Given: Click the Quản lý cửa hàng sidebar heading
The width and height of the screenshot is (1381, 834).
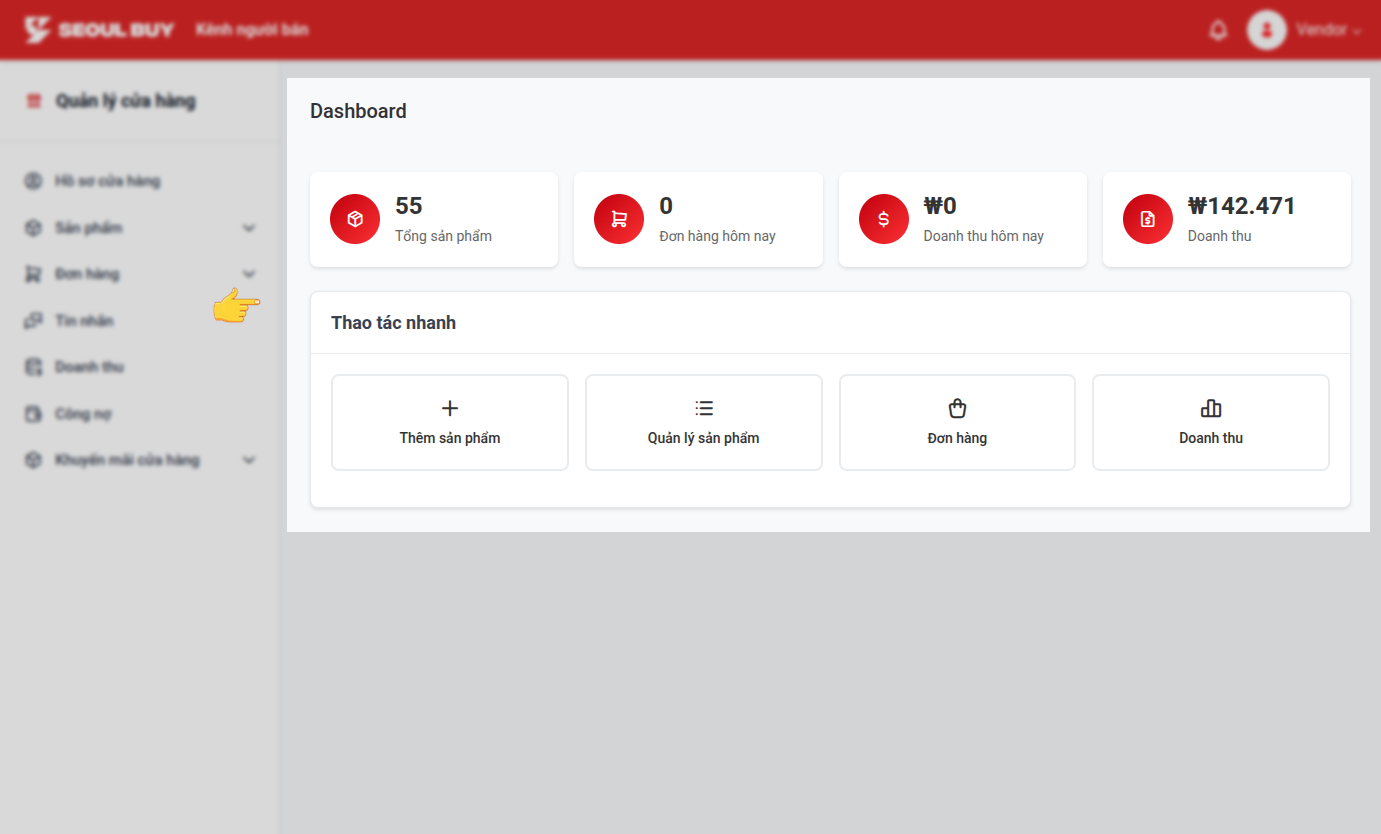Looking at the screenshot, I should [x=125, y=101].
